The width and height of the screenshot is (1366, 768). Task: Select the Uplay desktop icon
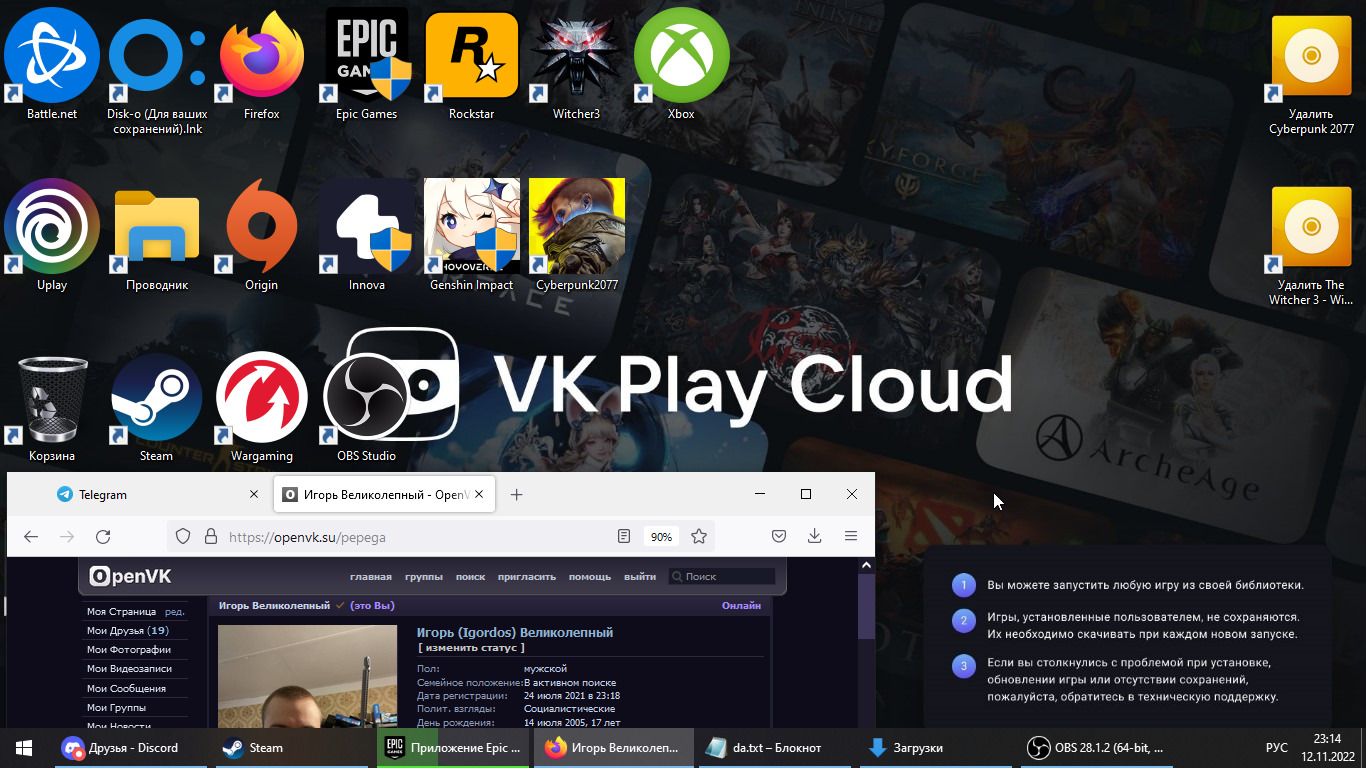(x=52, y=235)
